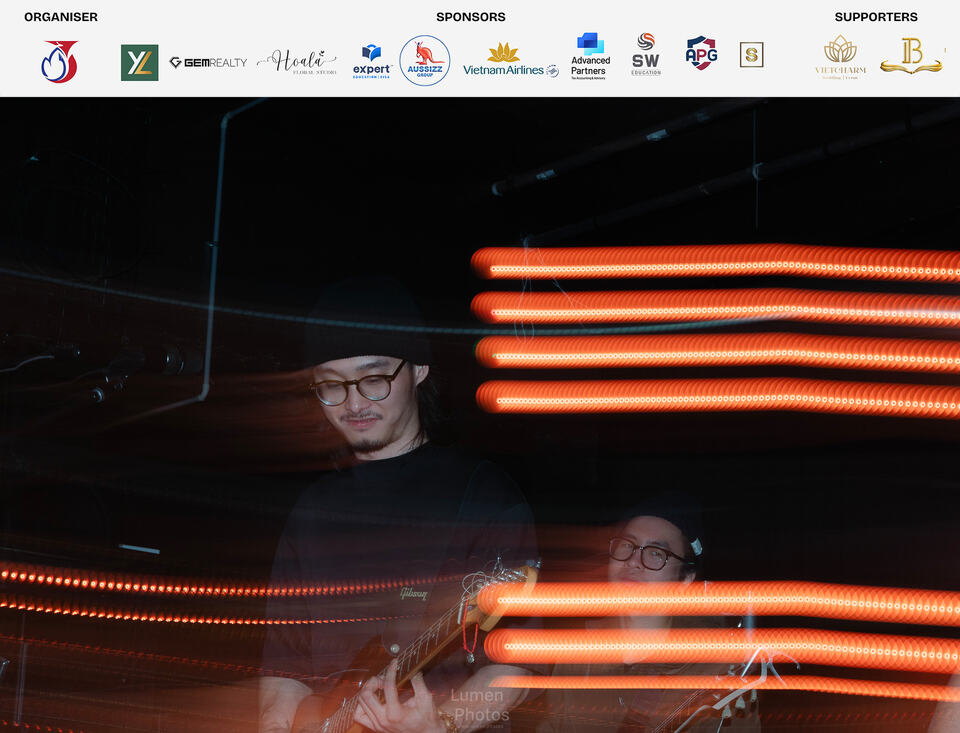Viewport: 960px width, 733px height.
Task: Open the Vietcharm supporter logo
Action: coord(840,57)
